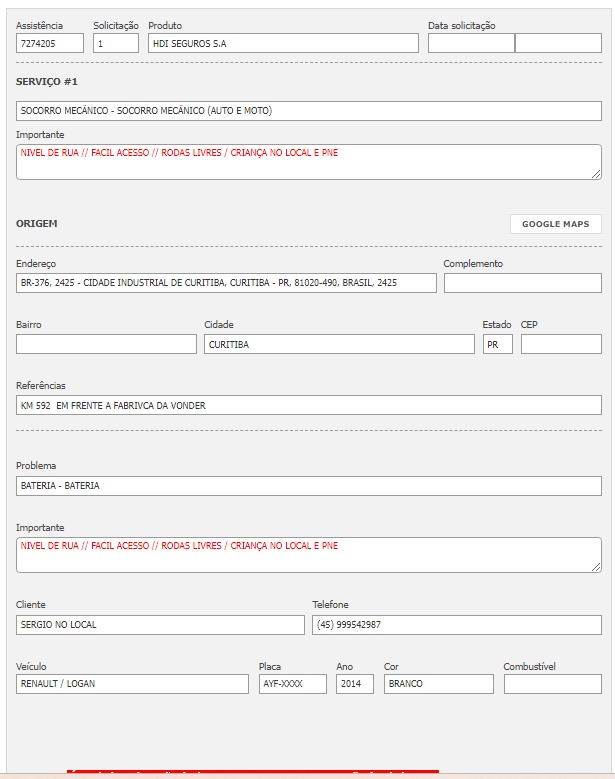Select the empty Complemento field

(522, 283)
